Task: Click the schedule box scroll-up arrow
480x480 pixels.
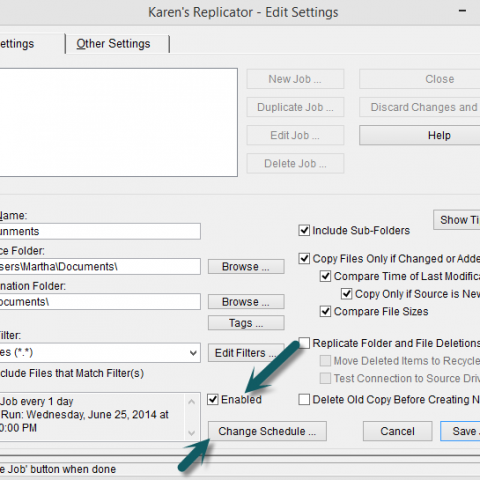Action: click(191, 402)
